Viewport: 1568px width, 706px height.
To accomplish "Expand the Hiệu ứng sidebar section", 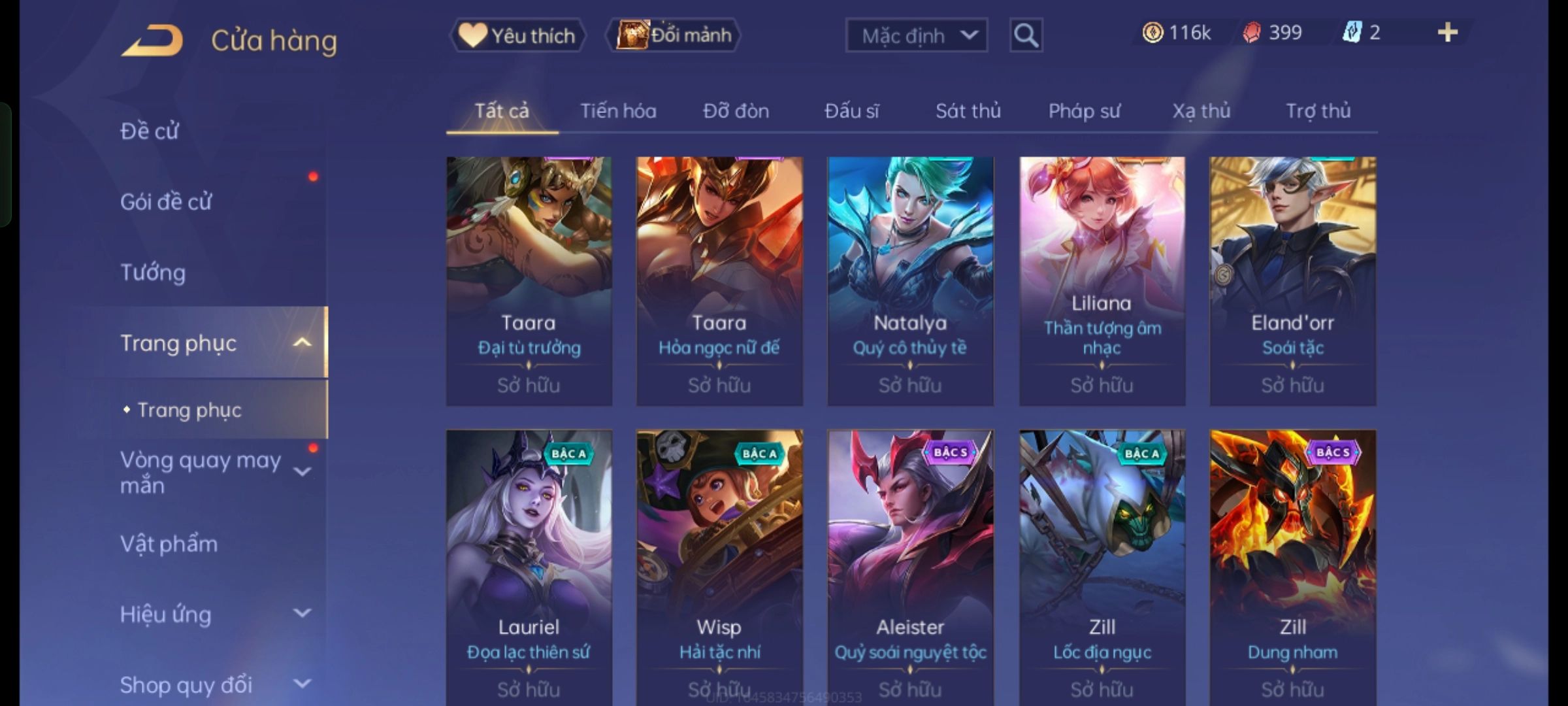I will pos(302,613).
